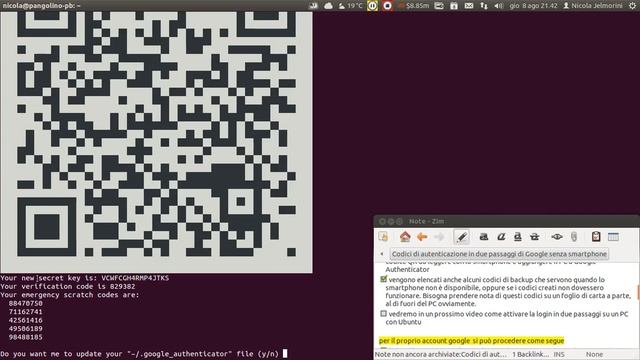Screen dimensions: 640x360
Task: Open the calendar icon in Zim toolbar
Action: pos(613,237)
